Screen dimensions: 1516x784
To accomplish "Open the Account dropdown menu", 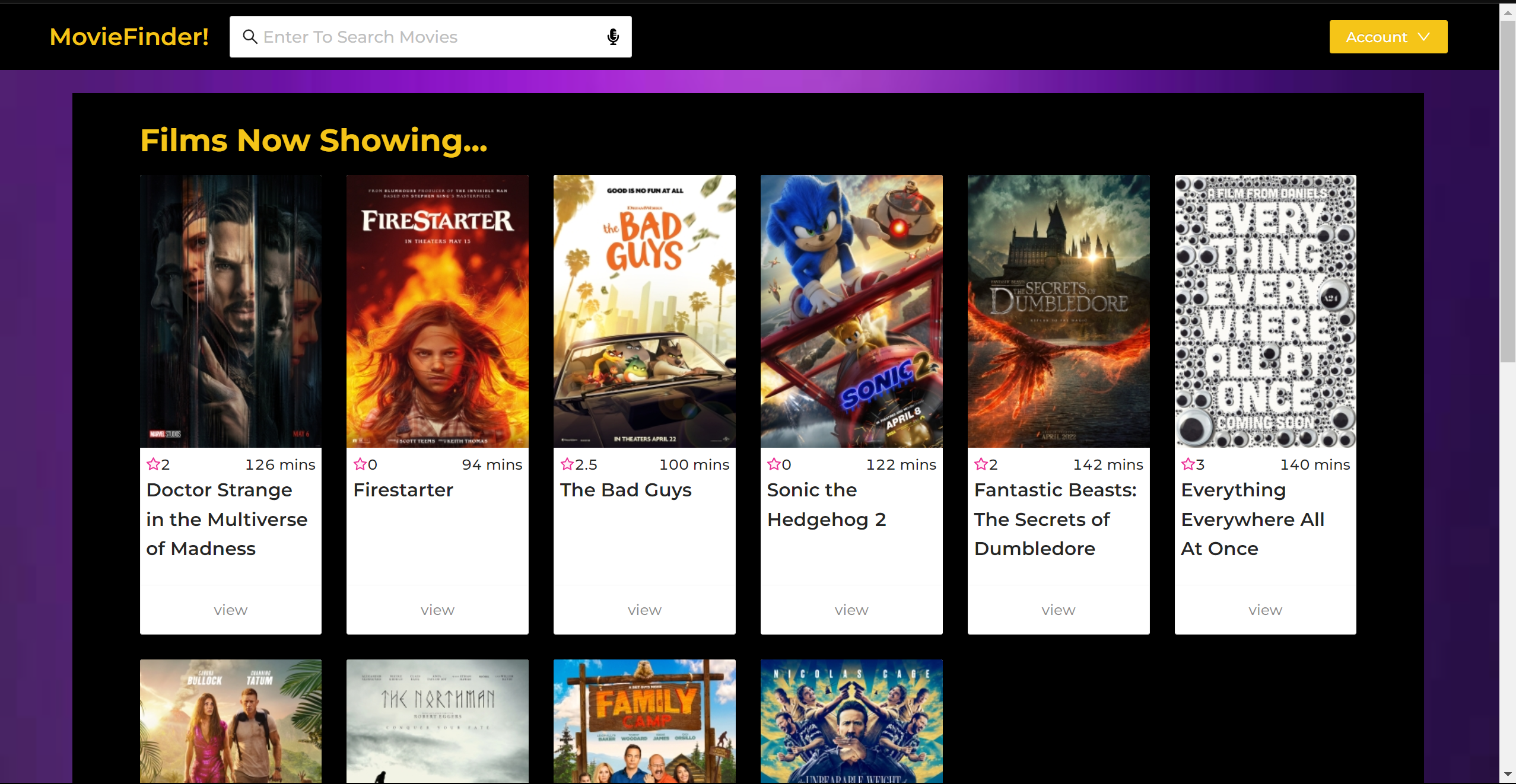I will point(1388,37).
